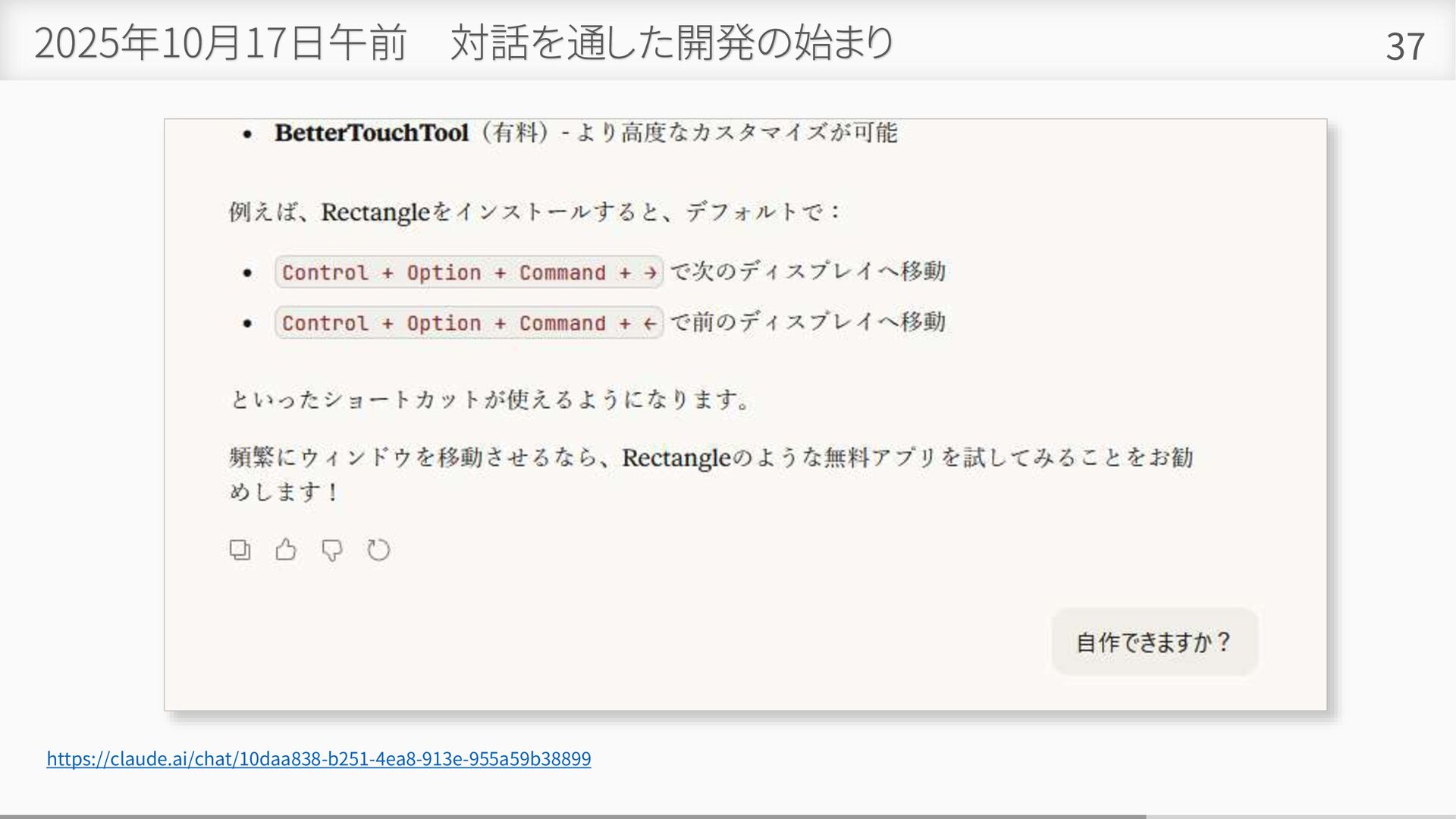Image resolution: width=1456 pixels, height=819 pixels.
Task: Click the Control+Option+Command+→ shortcut code
Action: (469, 272)
